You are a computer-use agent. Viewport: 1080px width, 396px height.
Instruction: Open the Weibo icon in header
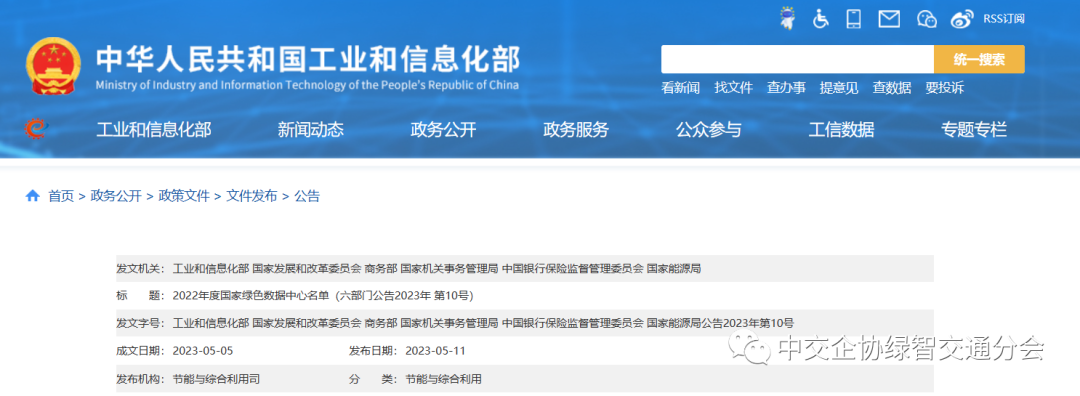point(963,19)
